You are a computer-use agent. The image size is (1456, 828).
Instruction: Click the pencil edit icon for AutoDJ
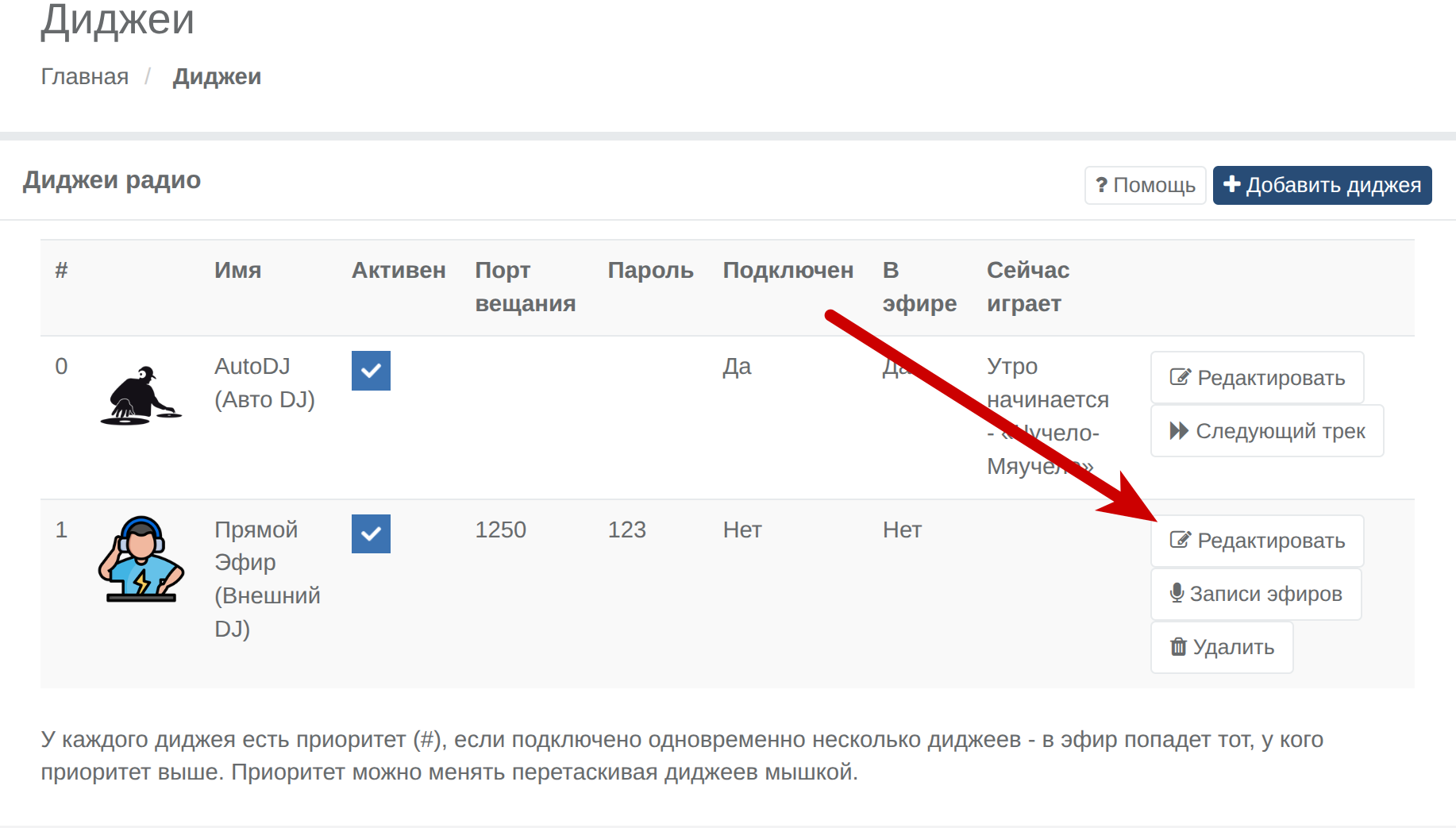click(x=1180, y=377)
